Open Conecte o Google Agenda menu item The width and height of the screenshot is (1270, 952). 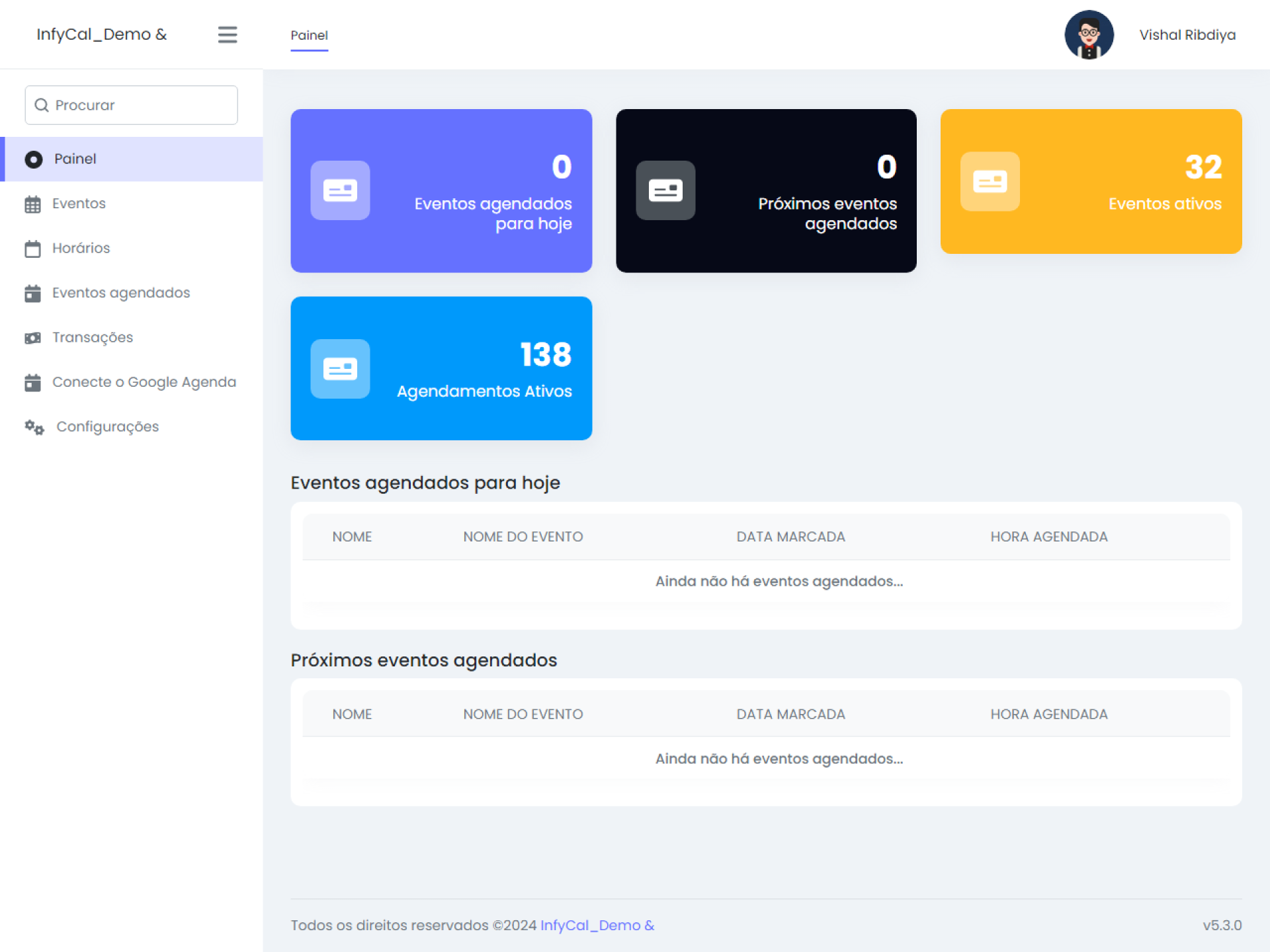(144, 382)
